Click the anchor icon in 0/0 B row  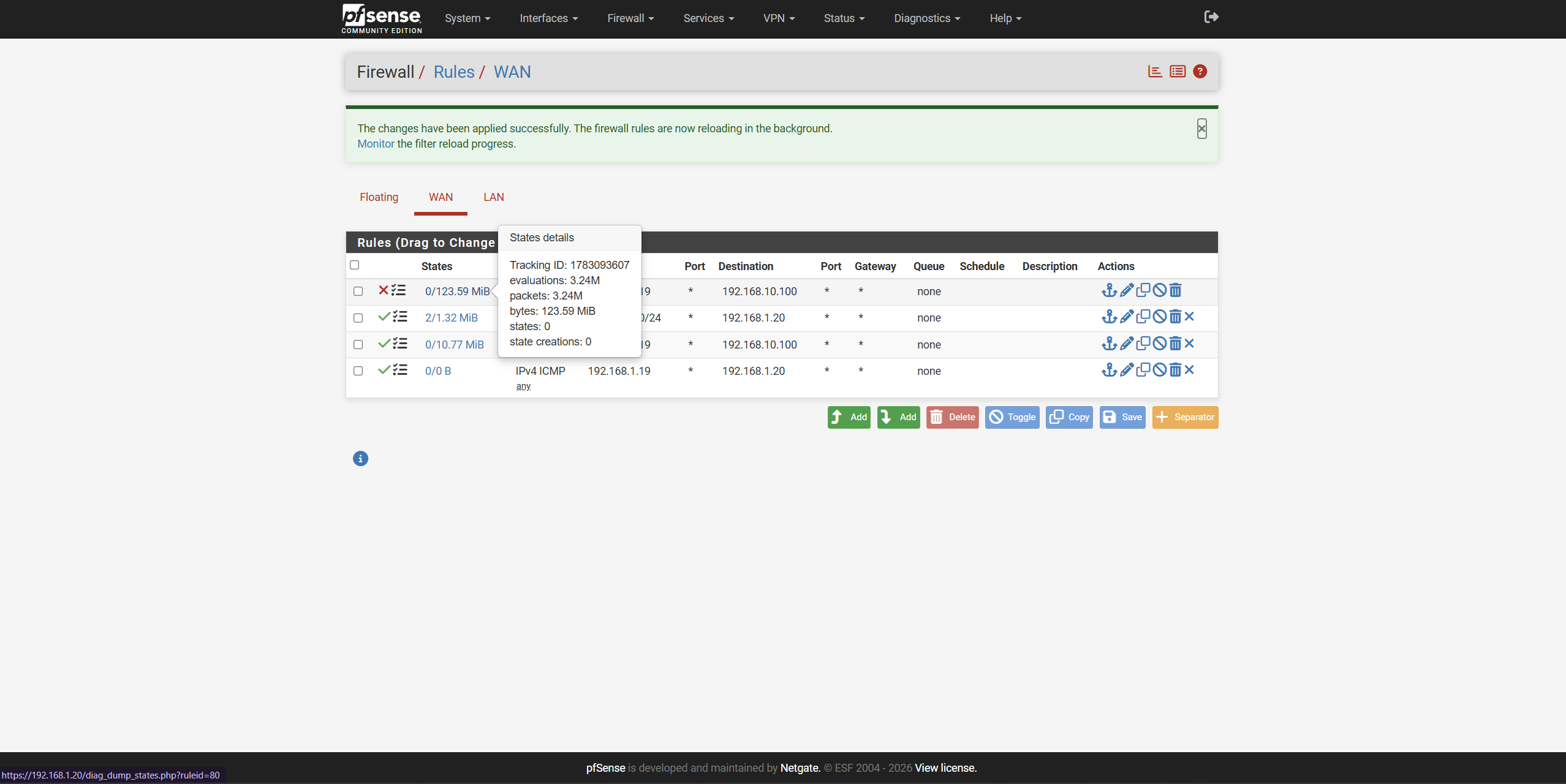tap(1109, 370)
